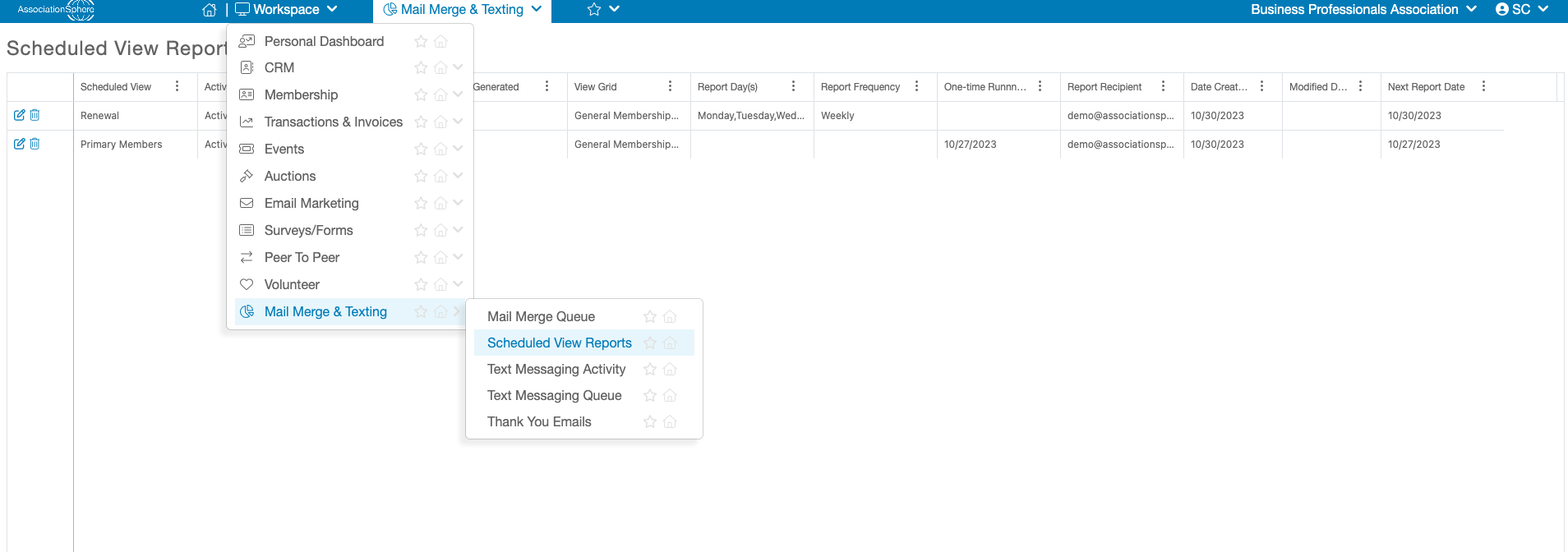Delete the Primary Members scheduled view
This screenshot has width=1568, height=552.
pyautogui.click(x=35, y=144)
